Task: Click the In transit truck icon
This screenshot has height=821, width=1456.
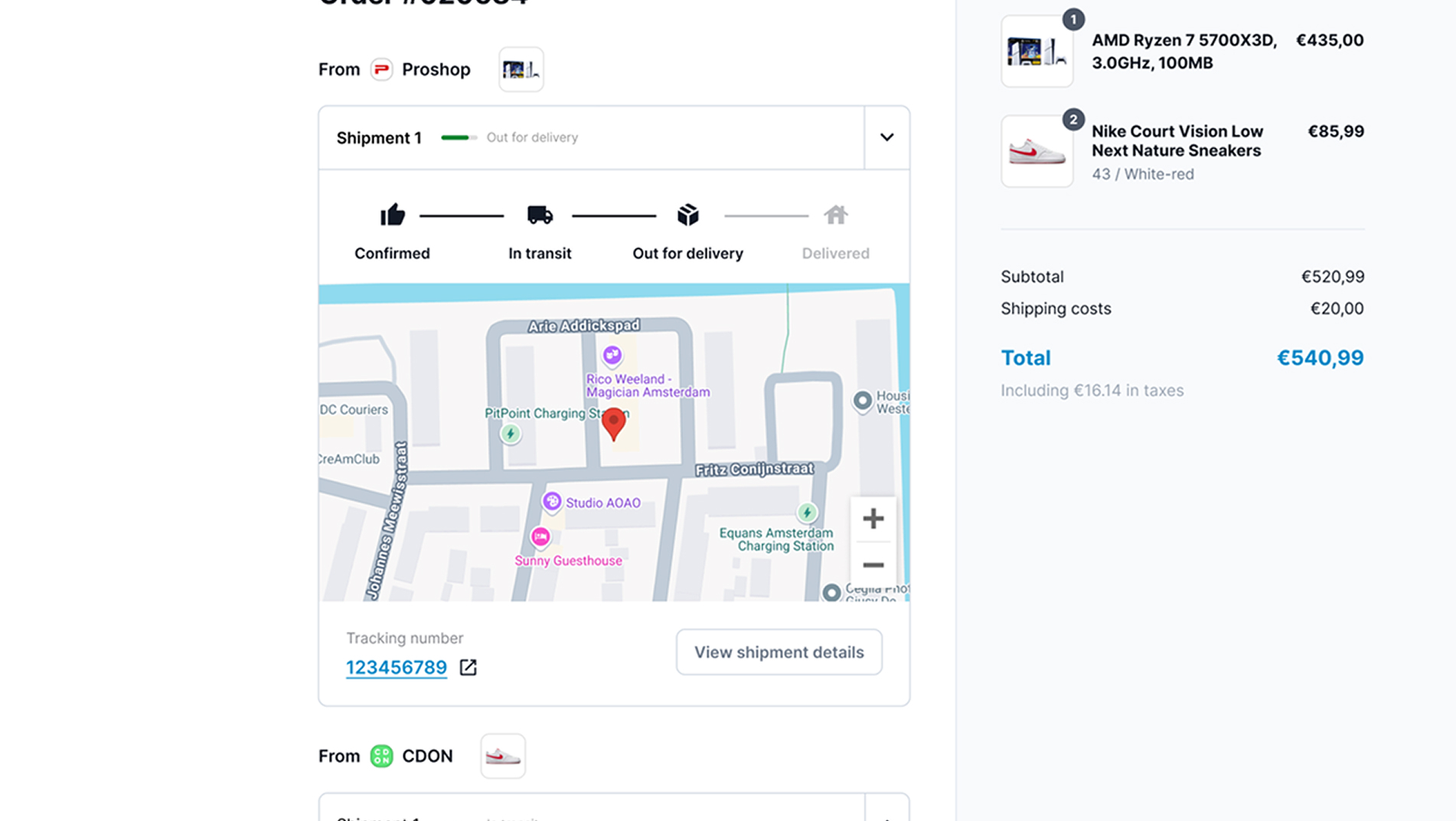Action: click(540, 215)
